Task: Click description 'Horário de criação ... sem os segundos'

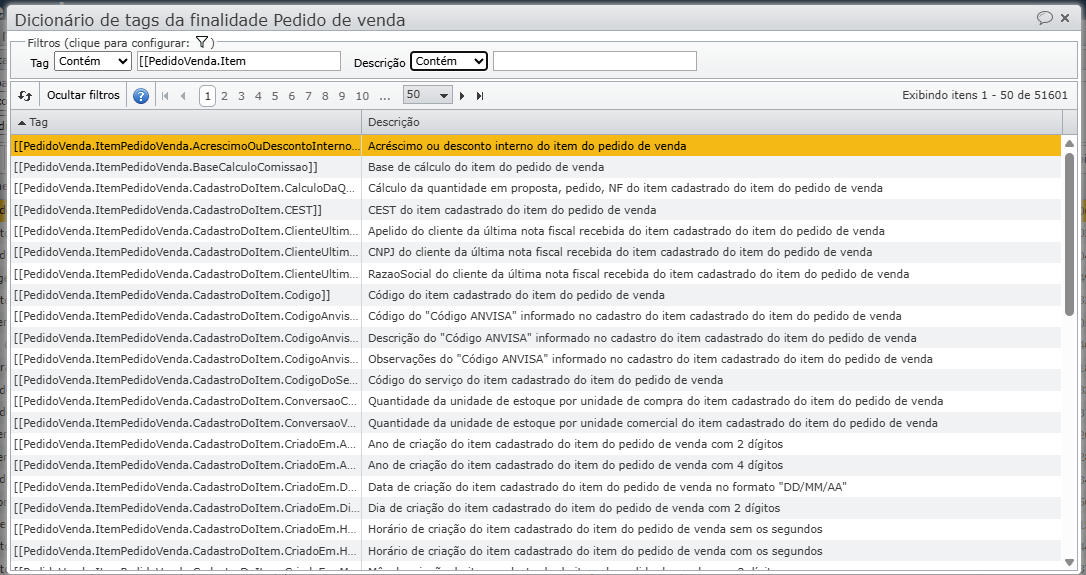Action: pos(595,529)
